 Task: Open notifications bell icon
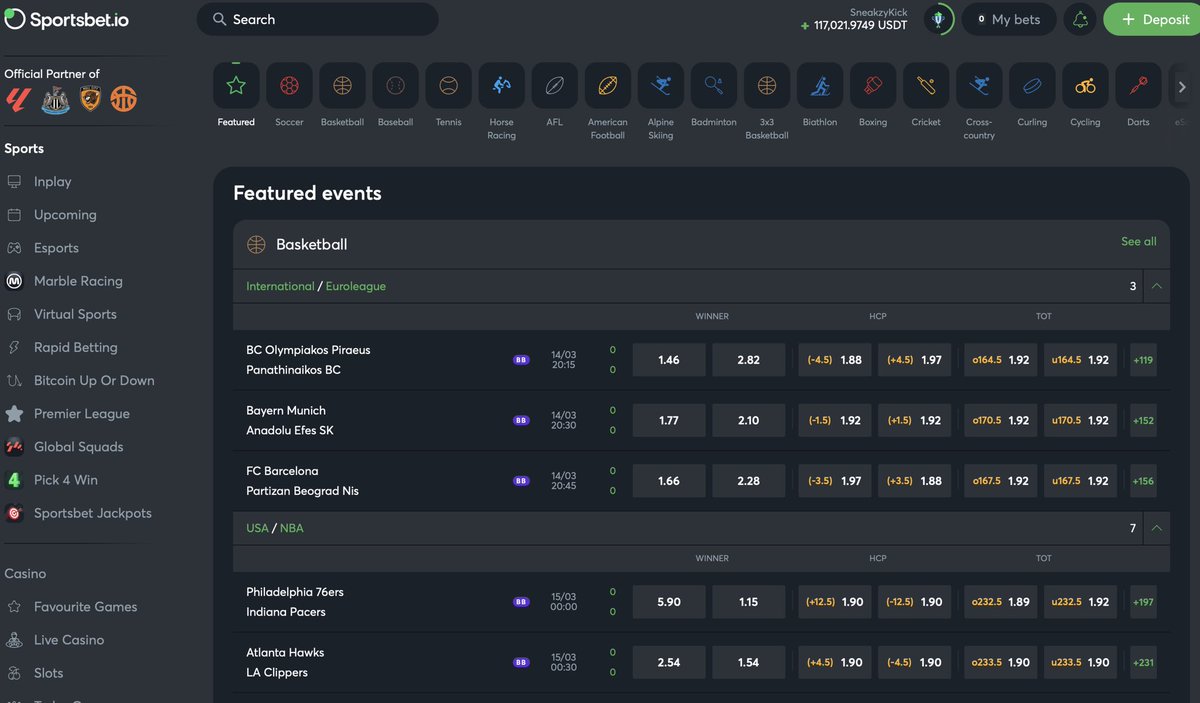pos(1080,19)
